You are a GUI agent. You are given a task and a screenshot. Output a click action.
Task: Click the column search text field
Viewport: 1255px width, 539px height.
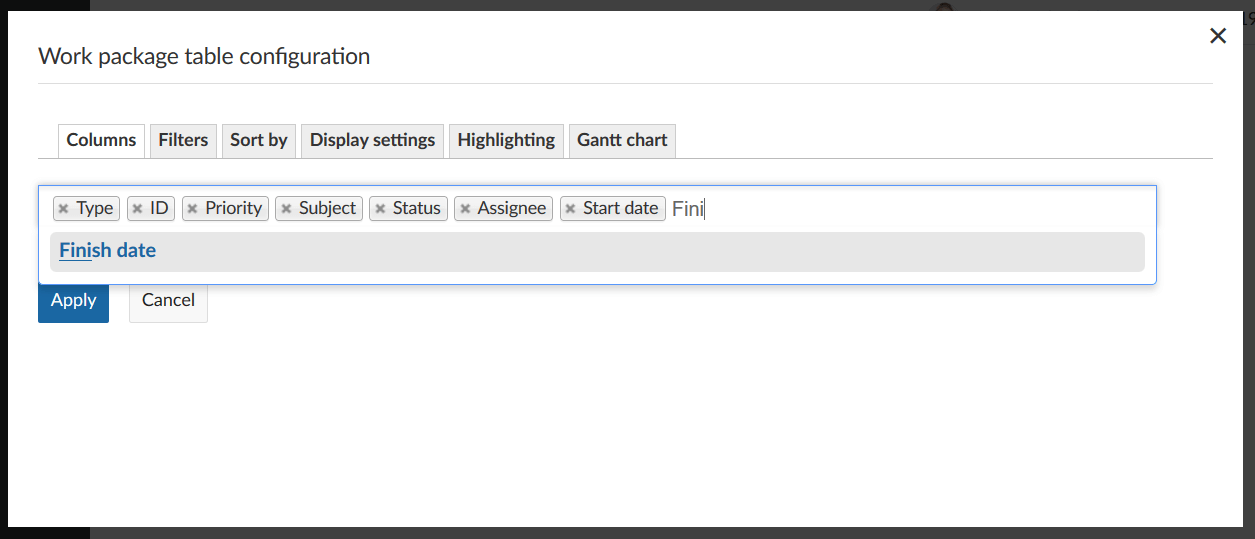900,209
